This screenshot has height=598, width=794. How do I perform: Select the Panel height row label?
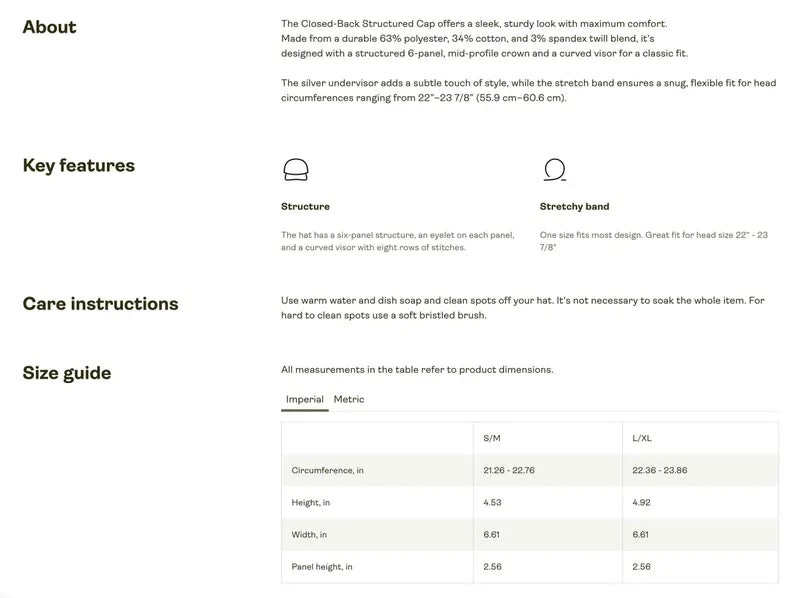point(322,567)
